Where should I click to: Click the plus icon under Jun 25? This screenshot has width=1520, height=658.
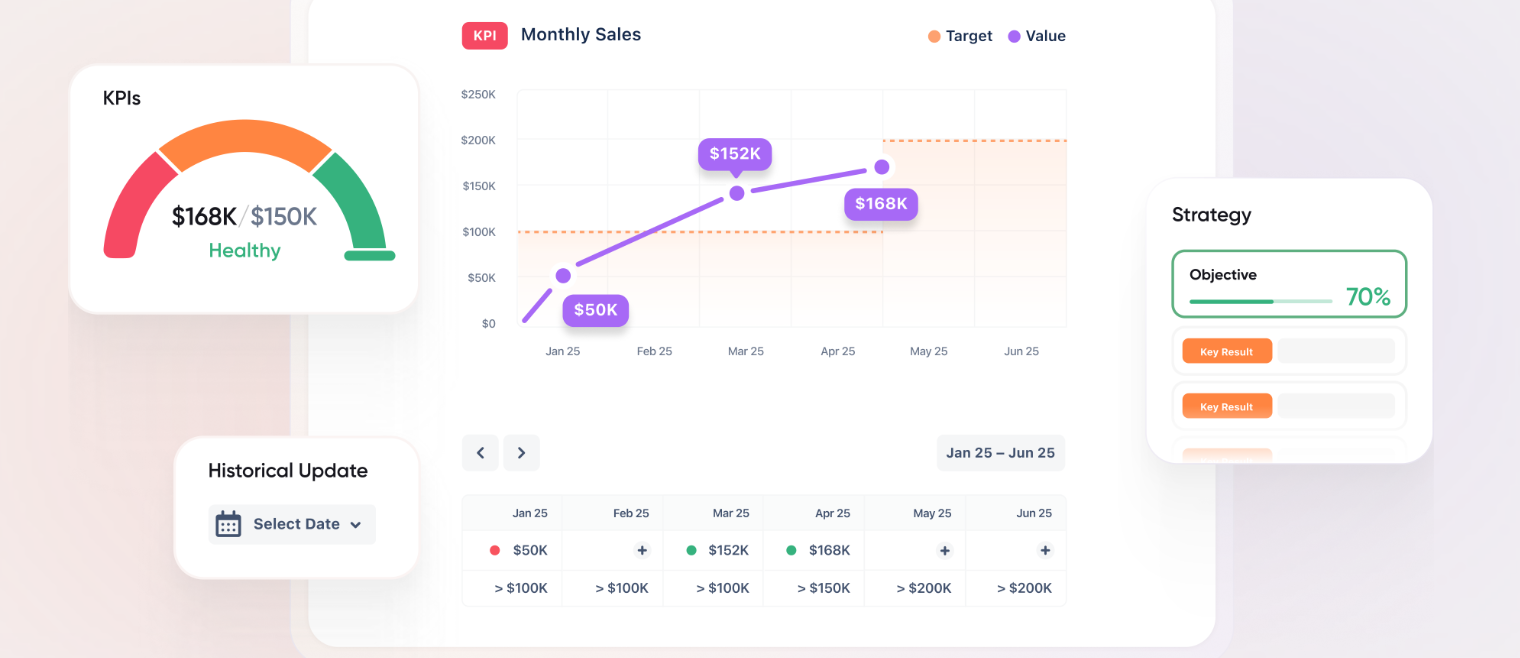(1044, 550)
